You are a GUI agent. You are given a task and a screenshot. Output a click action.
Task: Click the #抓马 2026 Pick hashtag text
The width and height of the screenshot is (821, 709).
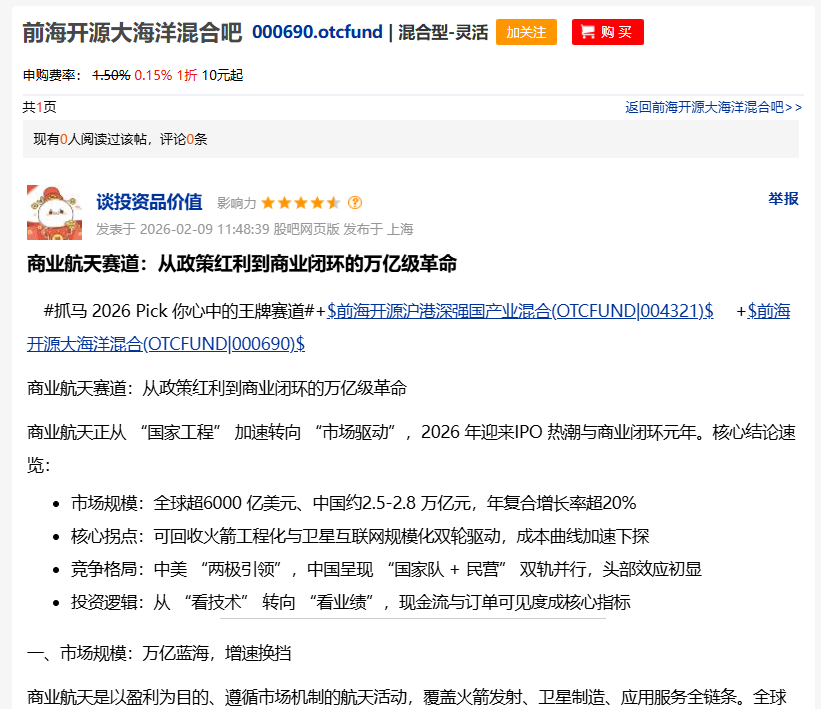(x=180, y=311)
